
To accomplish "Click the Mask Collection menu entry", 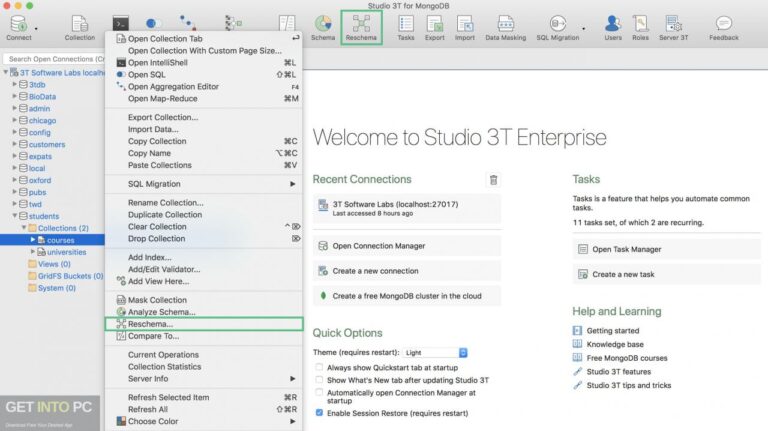I will pos(204,300).
